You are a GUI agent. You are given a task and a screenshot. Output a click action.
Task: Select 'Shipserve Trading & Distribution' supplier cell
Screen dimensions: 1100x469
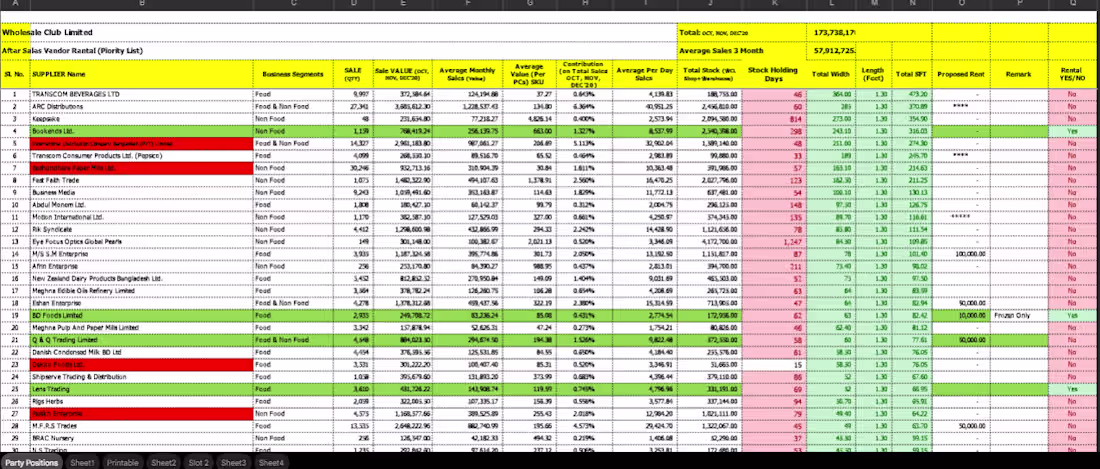pos(141,376)
